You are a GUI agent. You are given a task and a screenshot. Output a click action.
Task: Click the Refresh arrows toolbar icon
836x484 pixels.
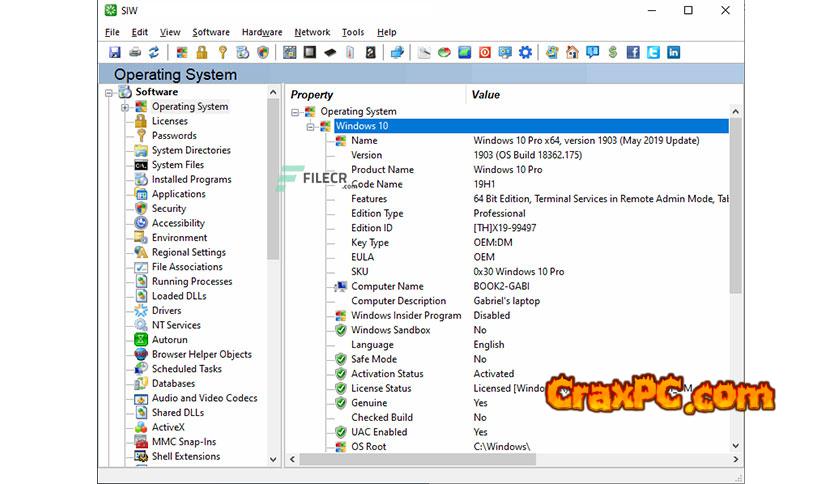pos(154,52)
